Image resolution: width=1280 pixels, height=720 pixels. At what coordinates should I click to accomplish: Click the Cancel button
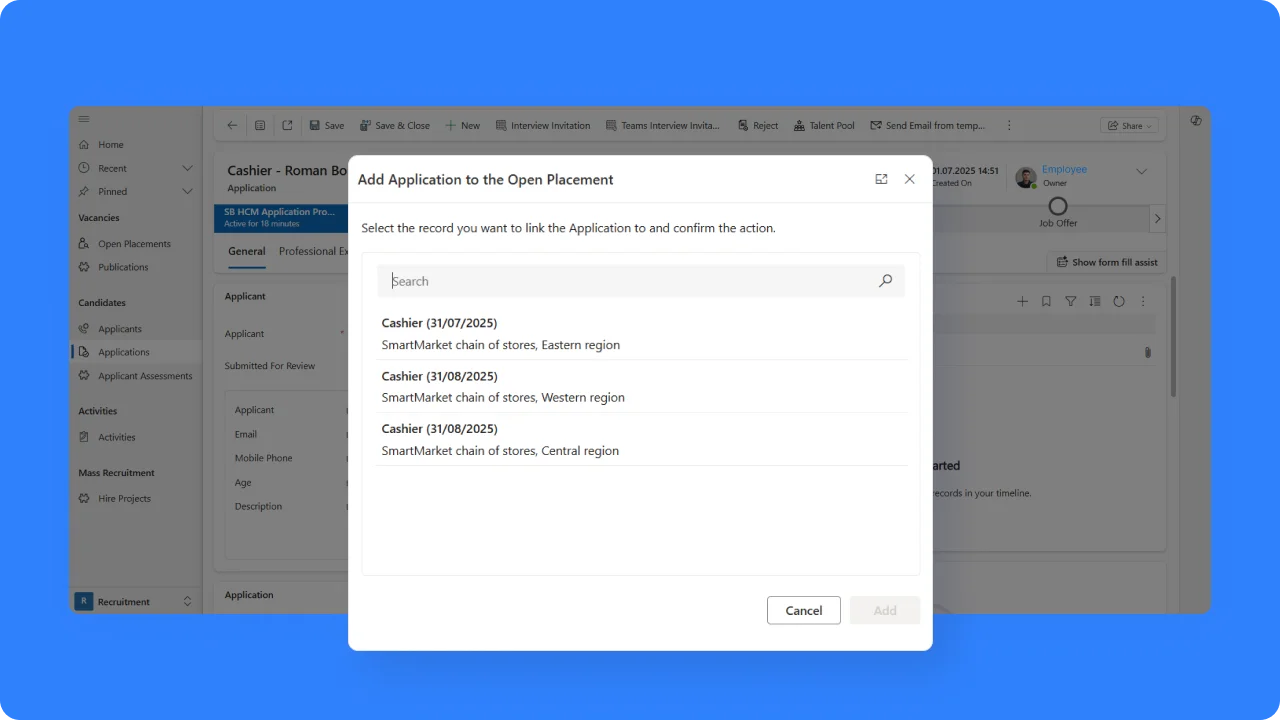tap(803, 610)
